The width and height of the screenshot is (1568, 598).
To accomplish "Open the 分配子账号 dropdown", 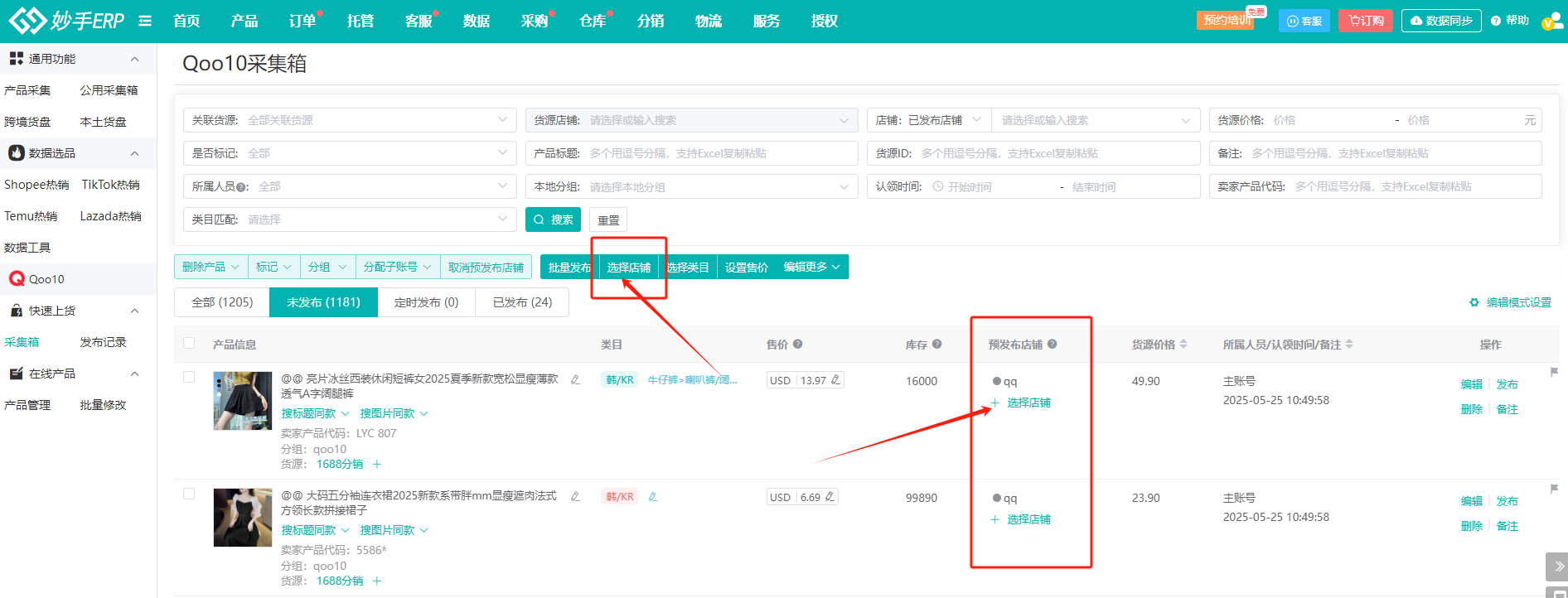I will tap(398, 267).
